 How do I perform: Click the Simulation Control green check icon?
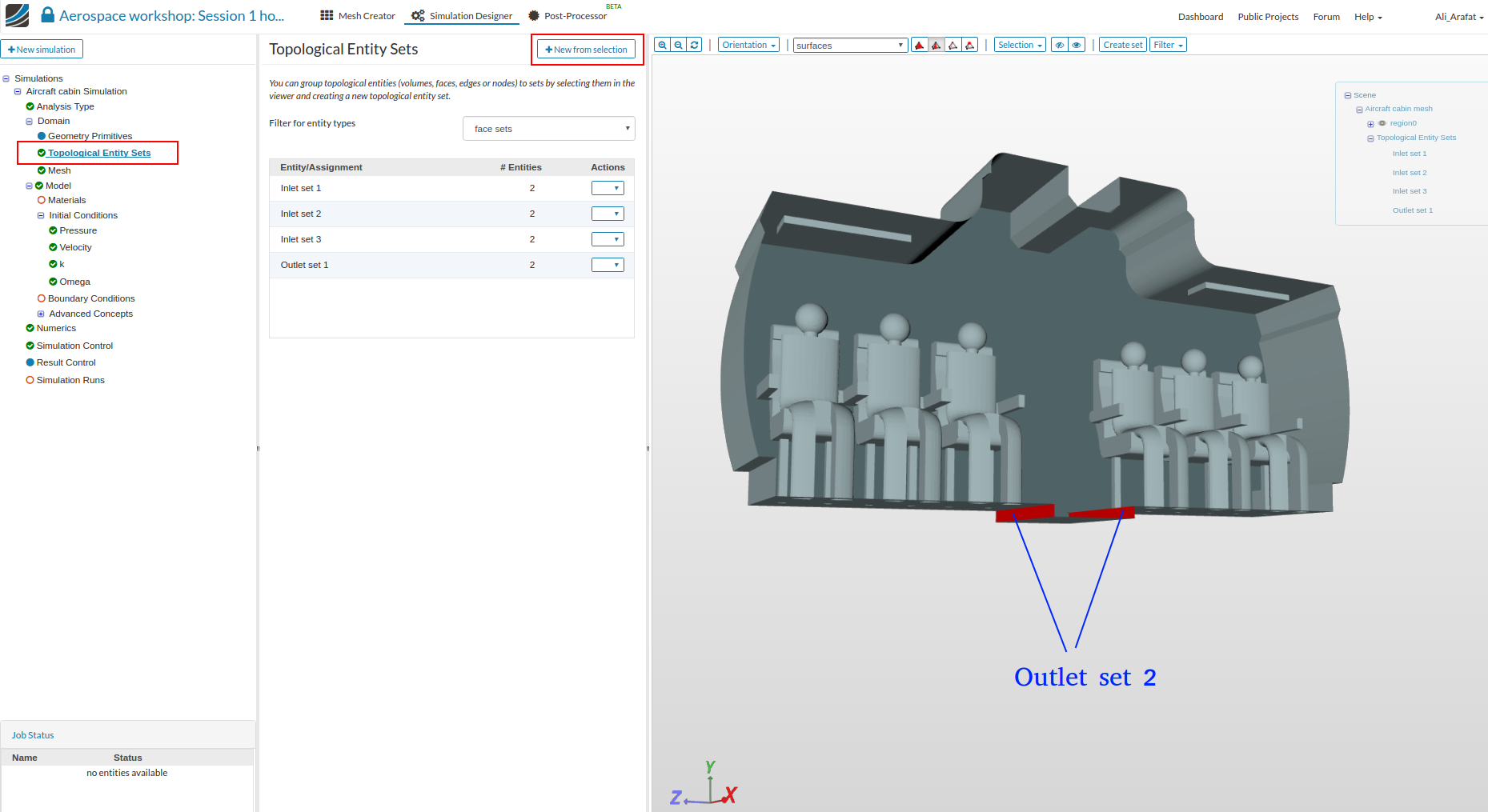(x=30, y=346)
